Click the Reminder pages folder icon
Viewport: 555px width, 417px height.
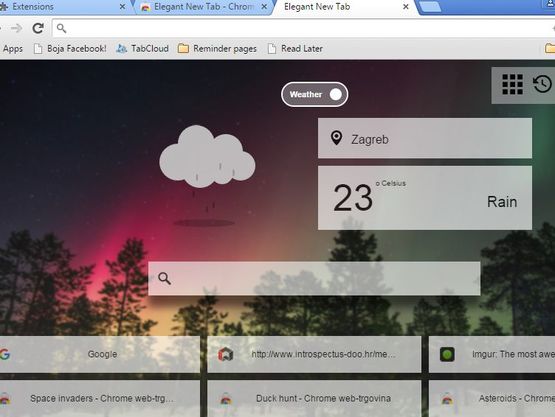pos(183,48)
